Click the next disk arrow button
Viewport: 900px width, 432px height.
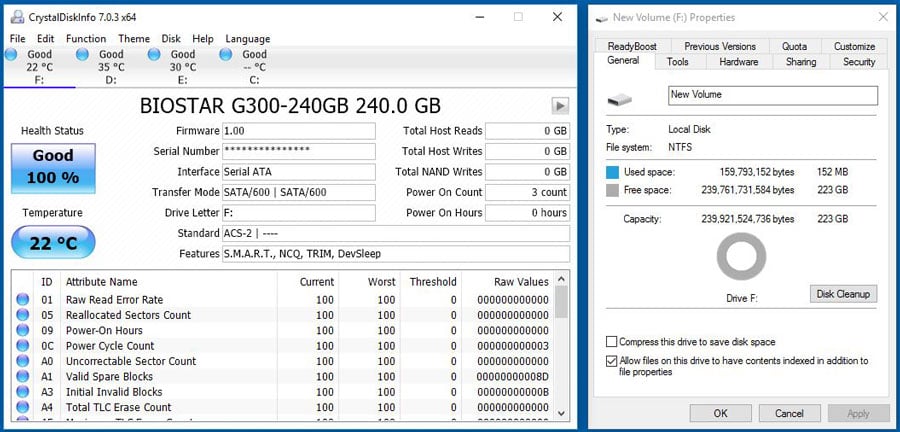pyautogui.click(x=560, y=106)
